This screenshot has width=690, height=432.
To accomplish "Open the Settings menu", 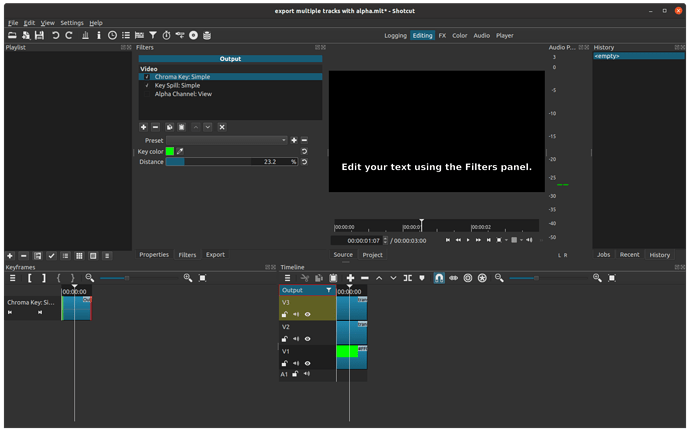I will 72,23.
